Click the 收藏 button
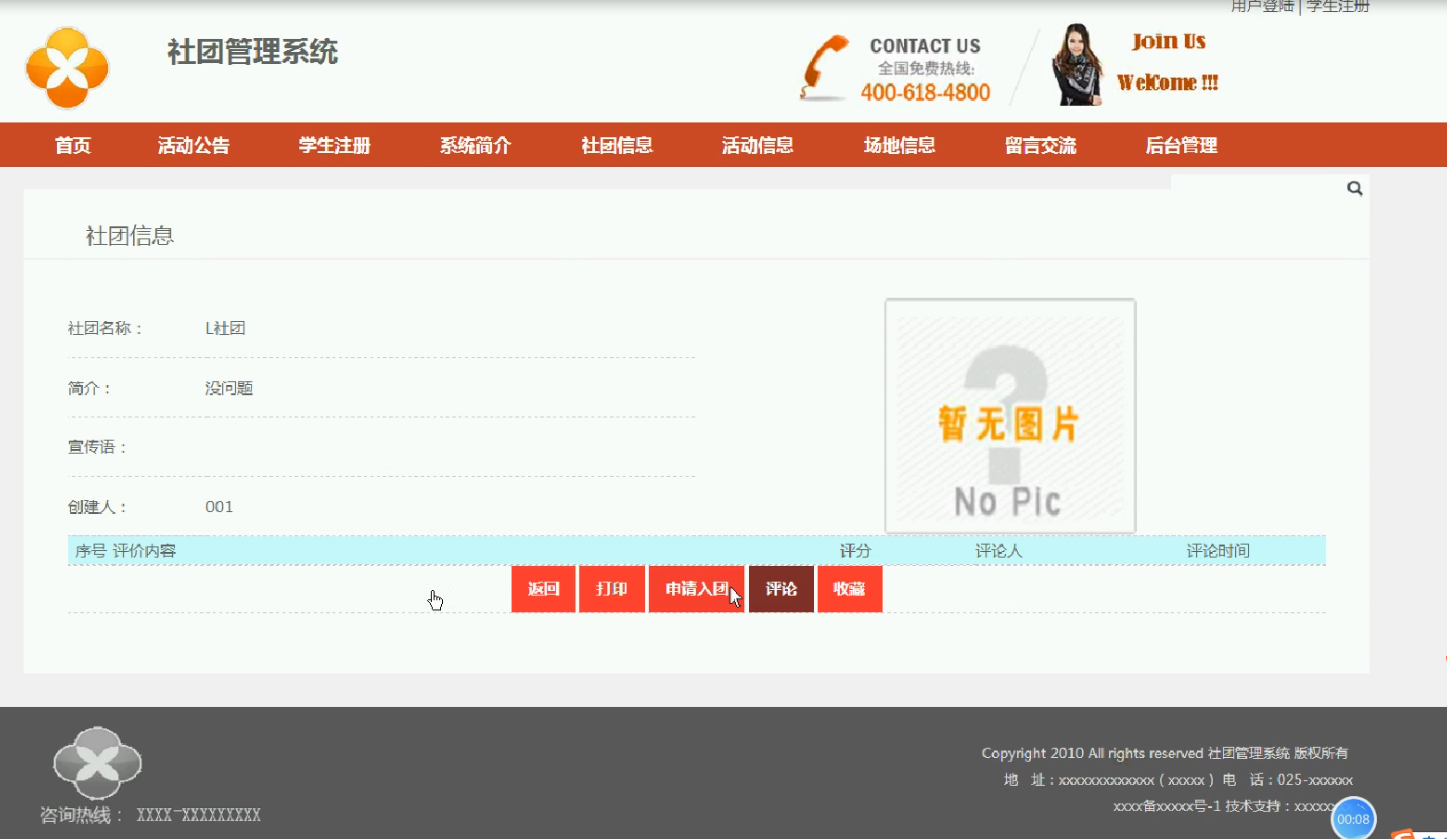The image size is (1447, 839). coord(850,589)
